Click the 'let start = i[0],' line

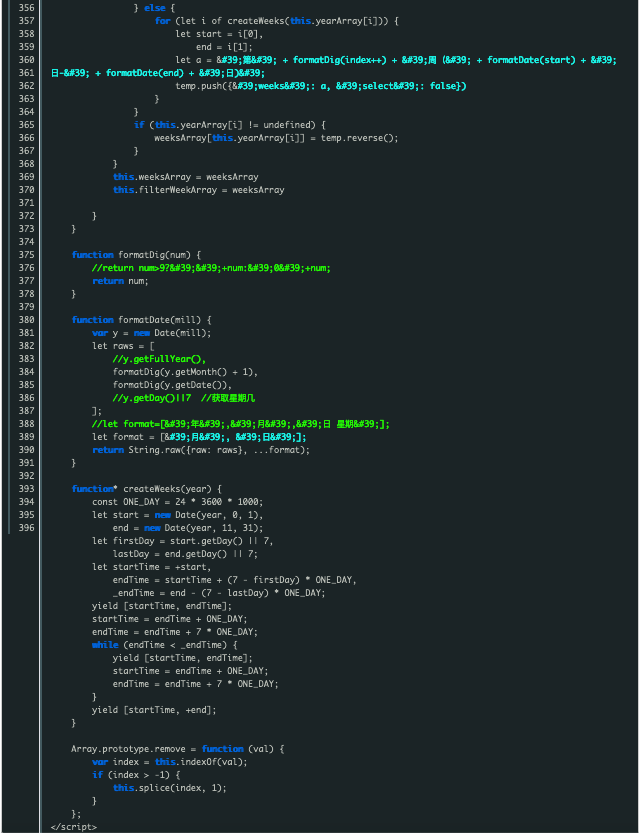point(219,34)
